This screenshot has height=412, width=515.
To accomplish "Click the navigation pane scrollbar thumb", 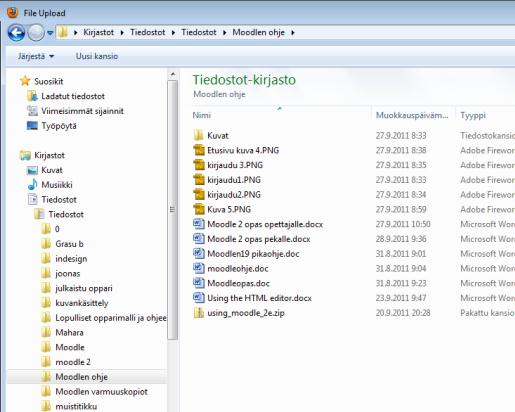I will point(172,210).
